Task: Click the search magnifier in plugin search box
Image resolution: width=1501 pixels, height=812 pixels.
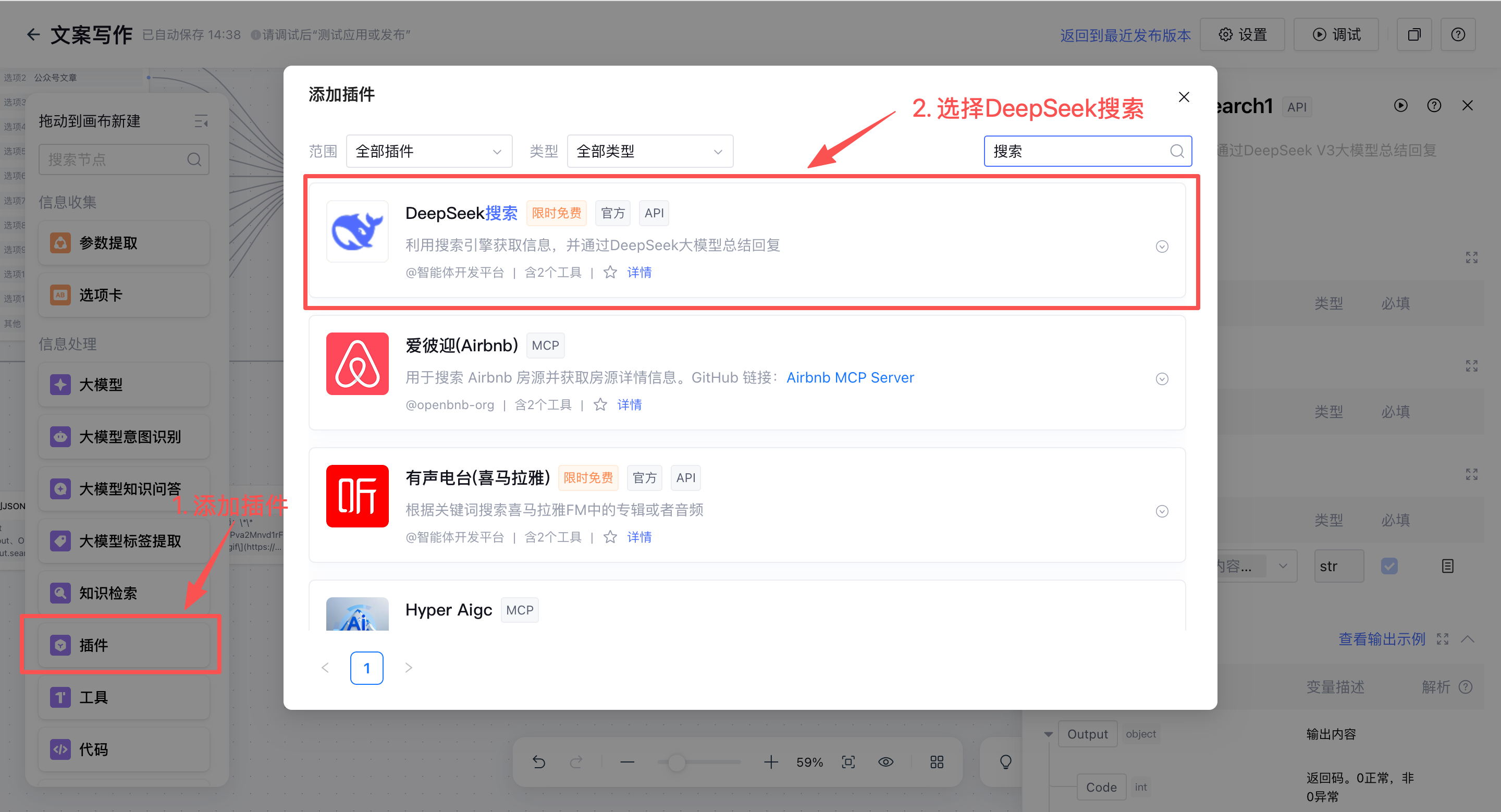Action: [1176, 152]
